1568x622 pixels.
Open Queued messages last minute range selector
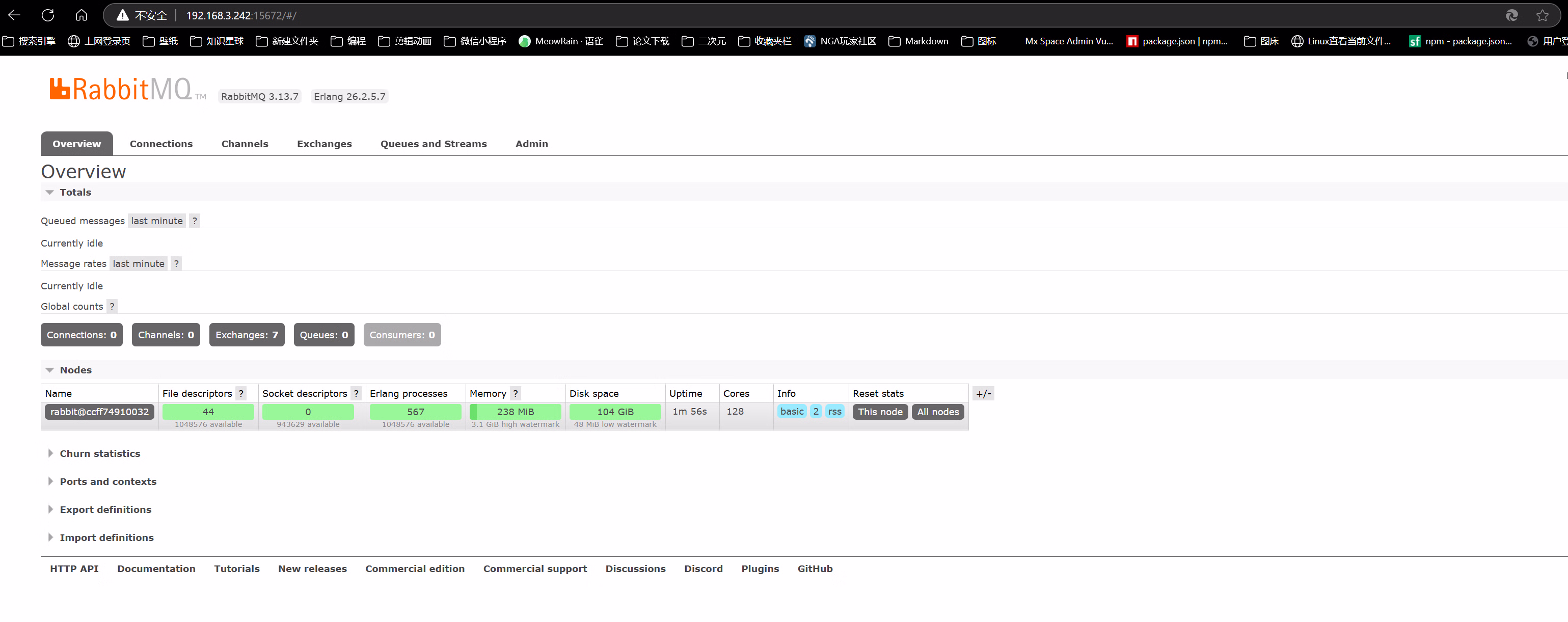pyautogui.click(x=156, y=221)
